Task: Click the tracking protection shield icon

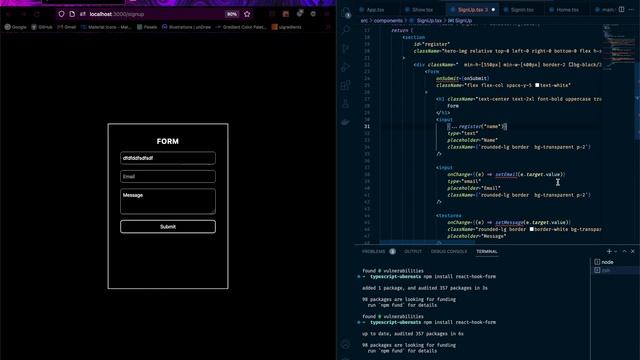Action: pos(61,14)
